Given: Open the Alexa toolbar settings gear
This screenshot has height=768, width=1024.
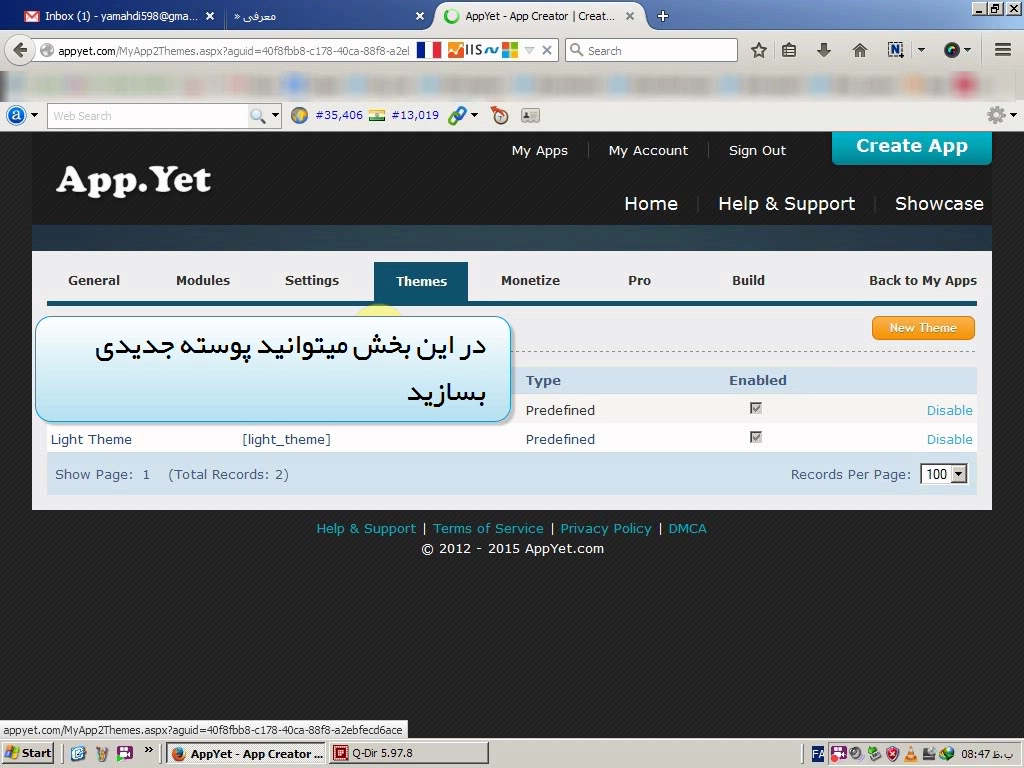Looking at the screenshot, I should [996, 116].
